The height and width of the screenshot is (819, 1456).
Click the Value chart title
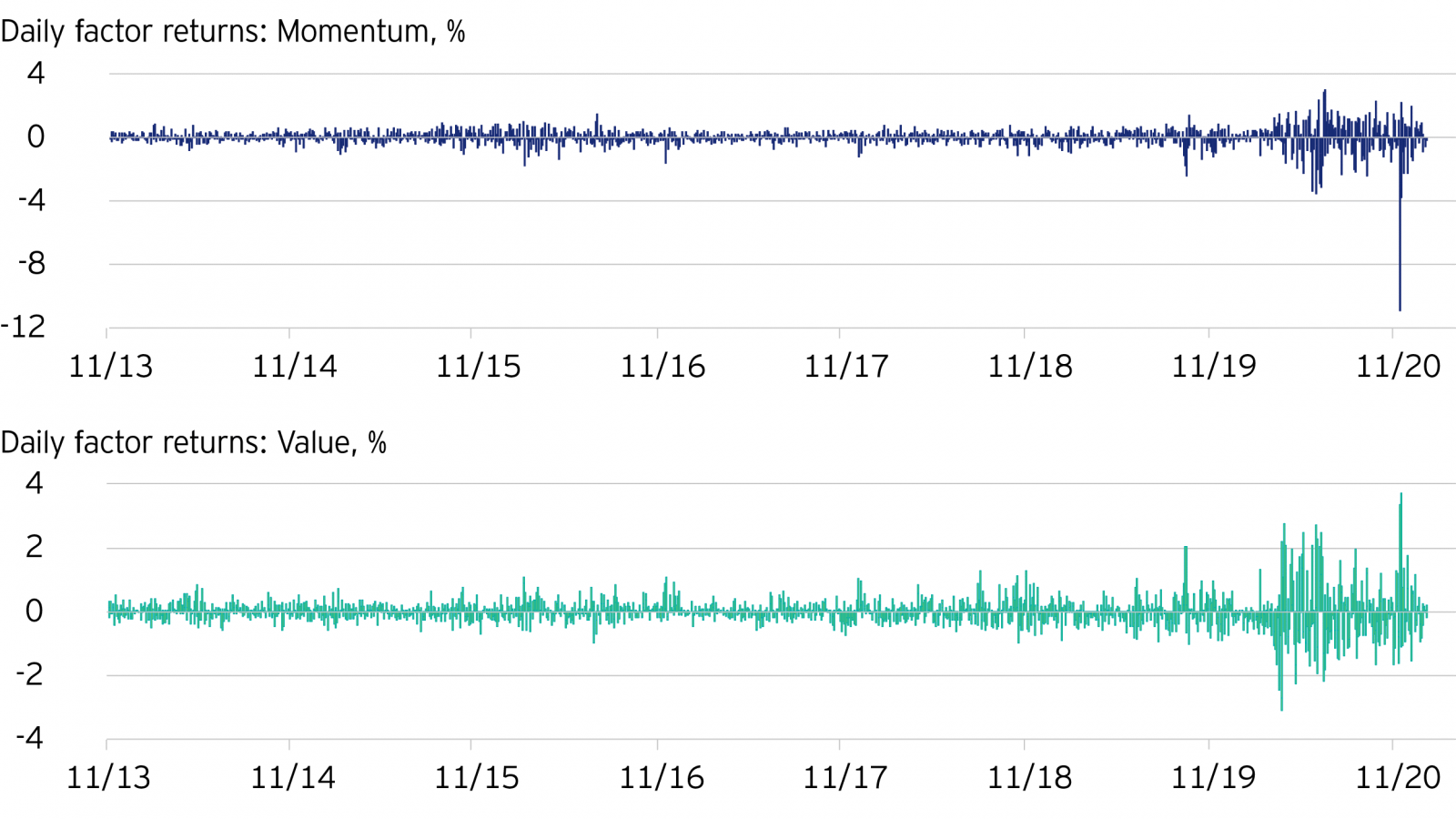[x=194, y=443]
